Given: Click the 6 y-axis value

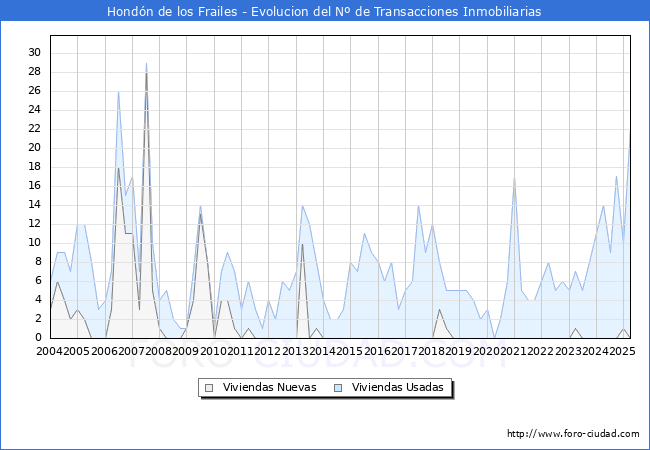Looking at the screenshot, I should 38,281.
